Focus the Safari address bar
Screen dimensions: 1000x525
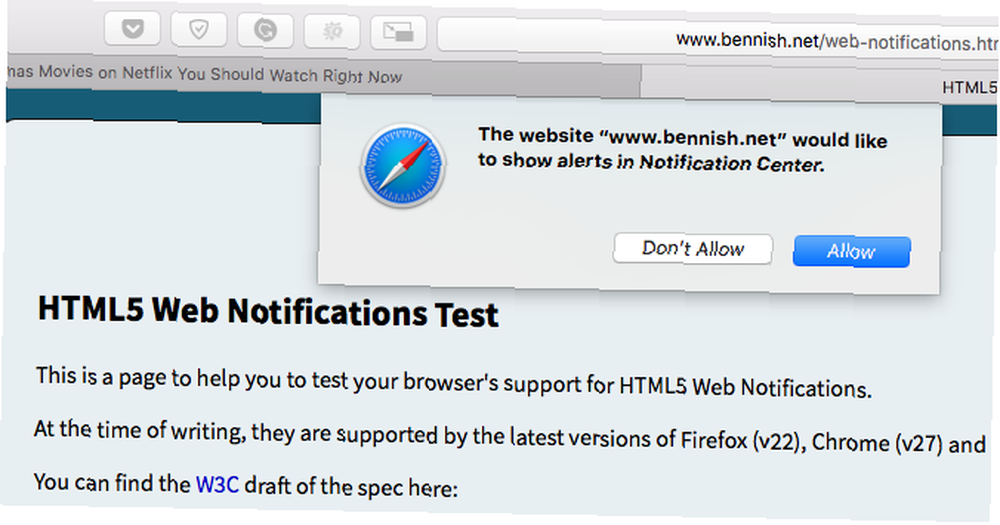tap(718, 38)
